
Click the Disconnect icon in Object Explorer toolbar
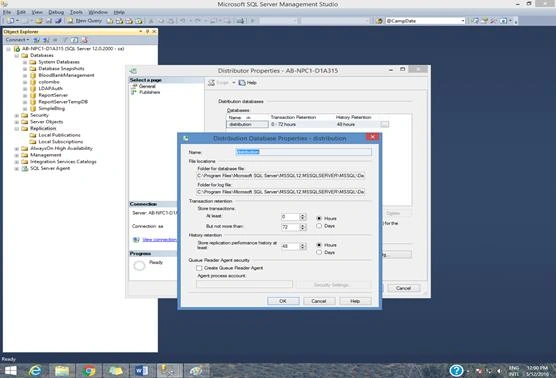point(46,40)
